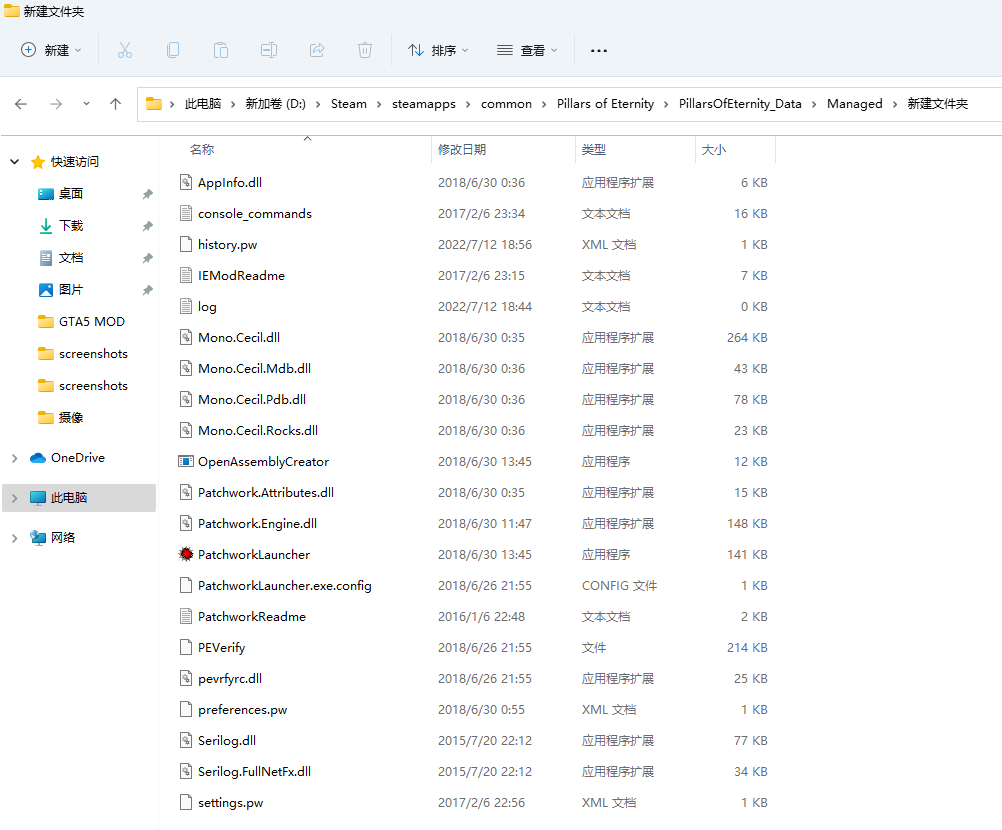Open the 新建 (New) dropdown button
1002x830 pixels.
51,50
